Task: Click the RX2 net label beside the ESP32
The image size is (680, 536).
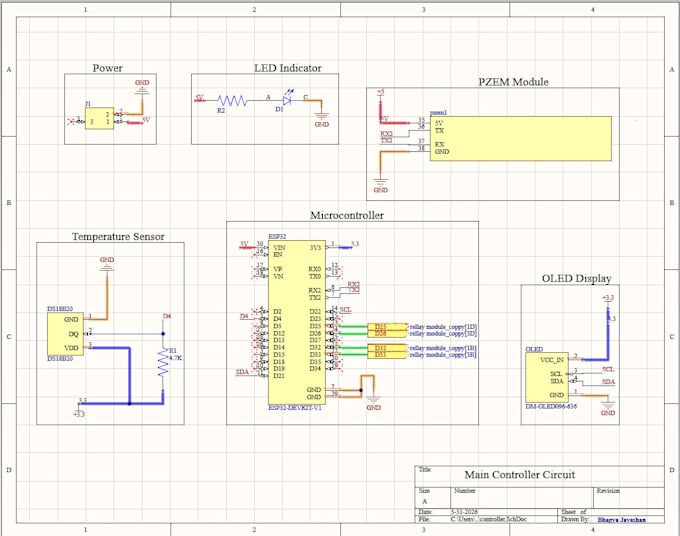Action: pos(353,284)
